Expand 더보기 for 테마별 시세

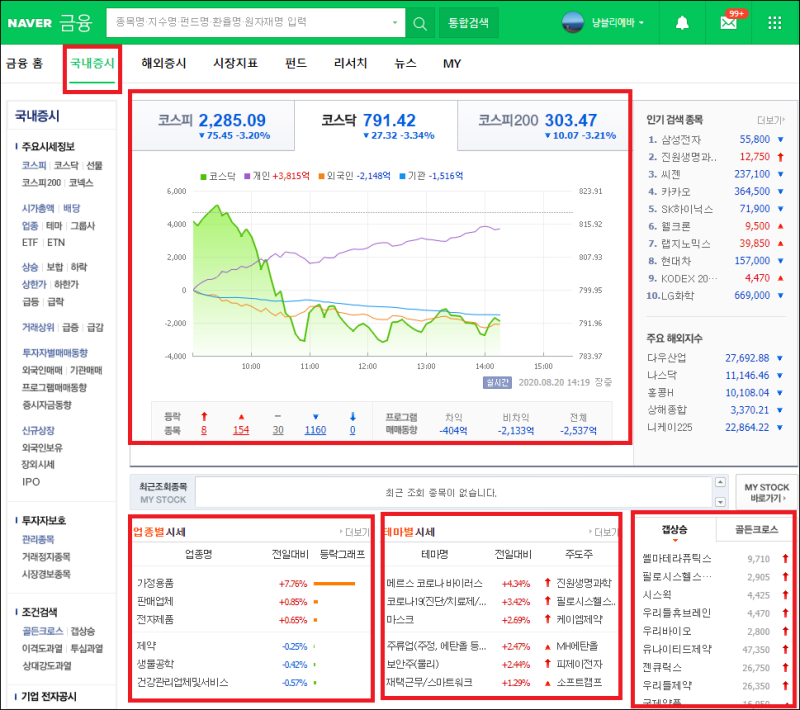pos(603,532)
